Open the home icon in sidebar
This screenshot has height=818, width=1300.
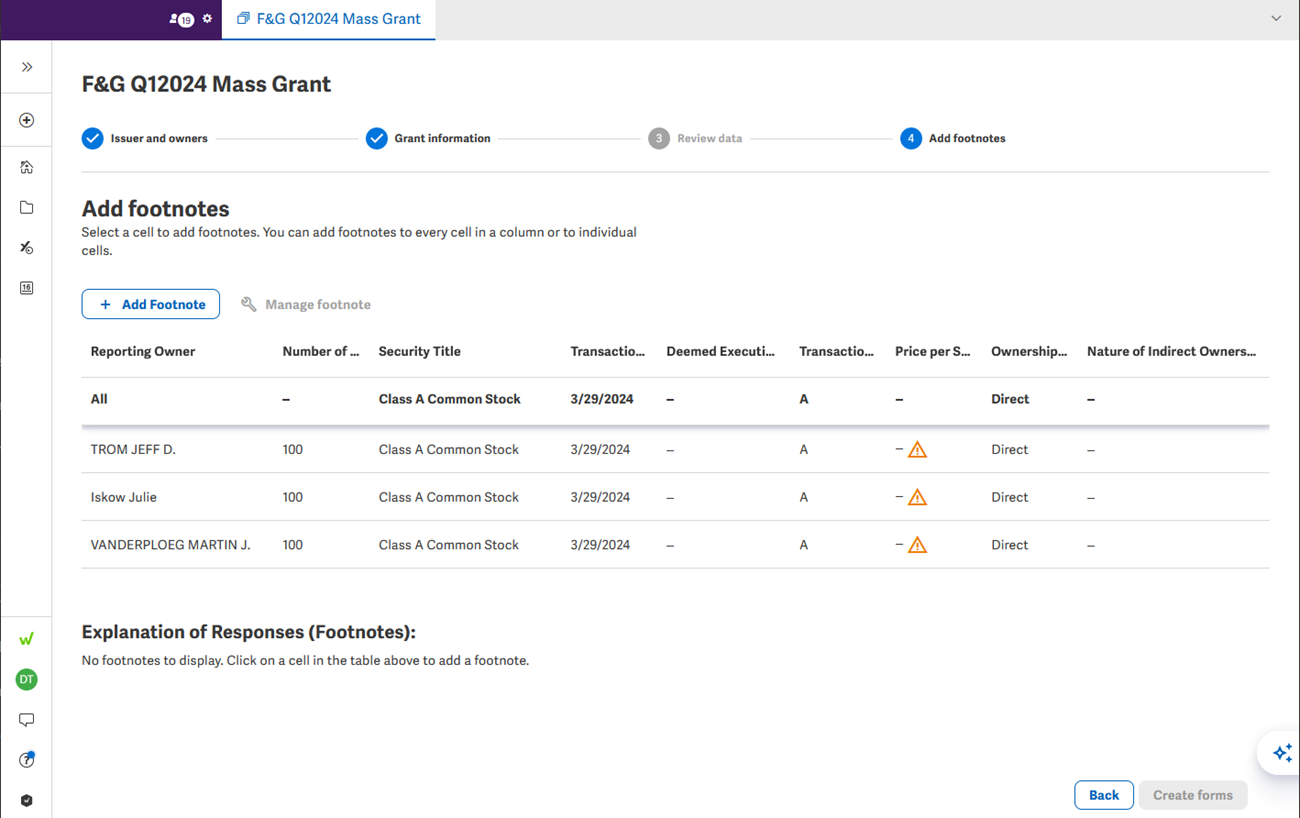(x=27, y=167)
